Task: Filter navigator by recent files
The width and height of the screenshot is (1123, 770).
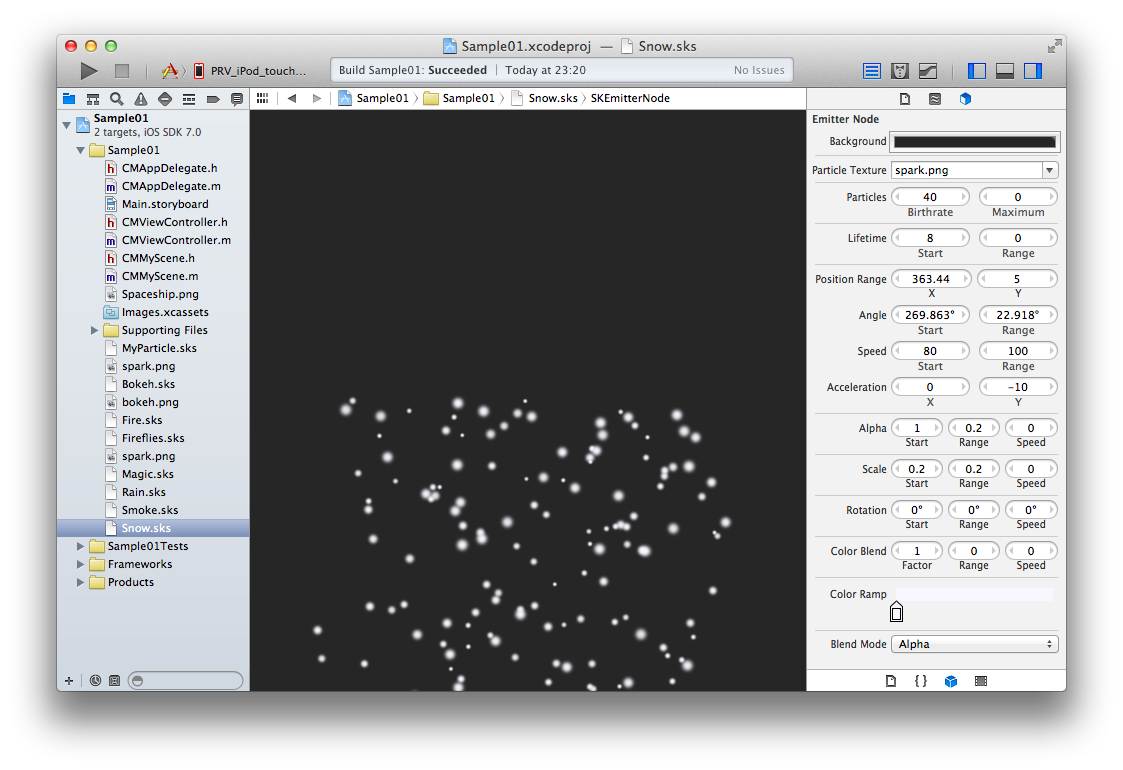Action: (95, 680)
